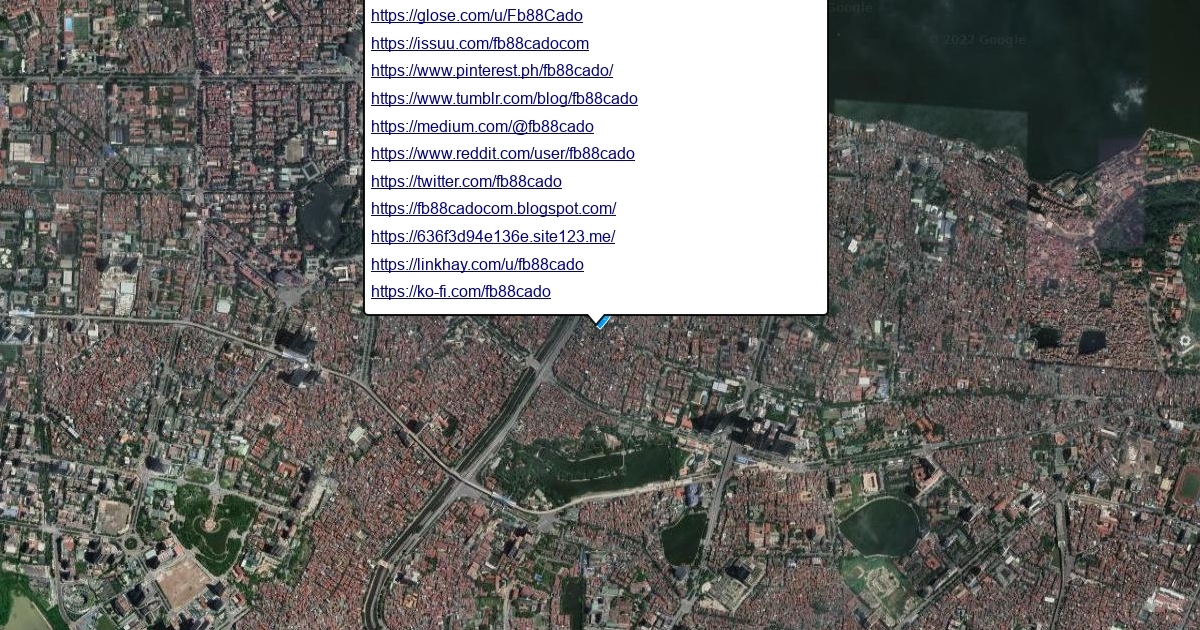The image size is (1200, 630).
Task: Click the circular green park at lower left
Action: tap(211, 523)
